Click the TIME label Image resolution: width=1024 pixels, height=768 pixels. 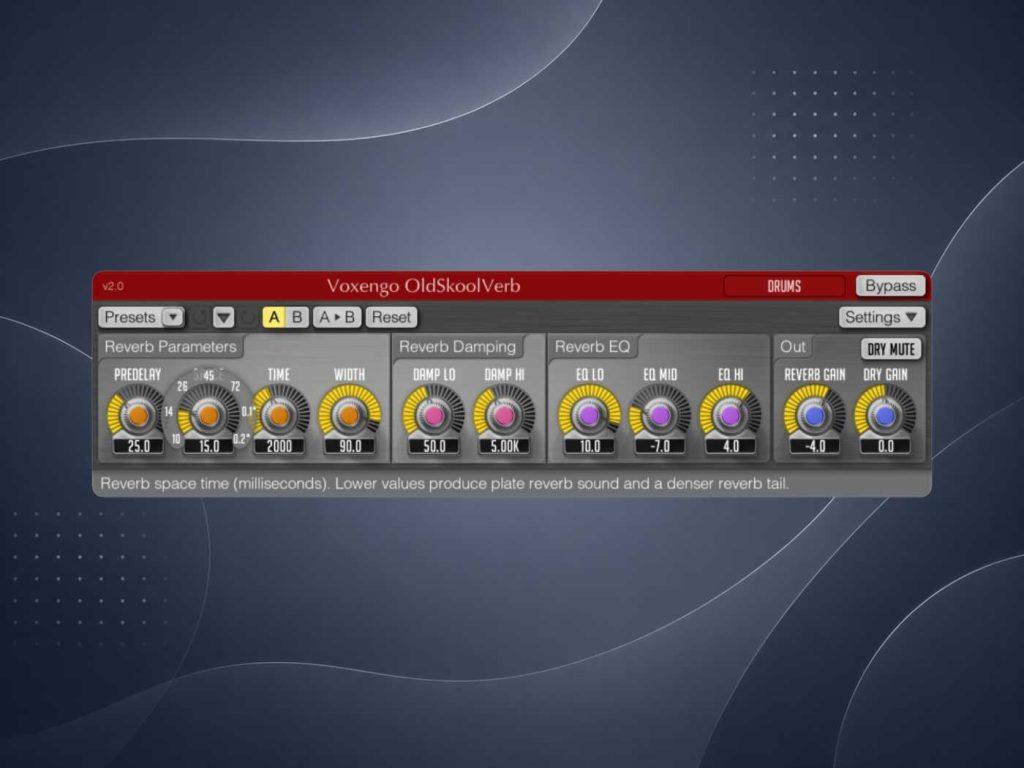278,375
